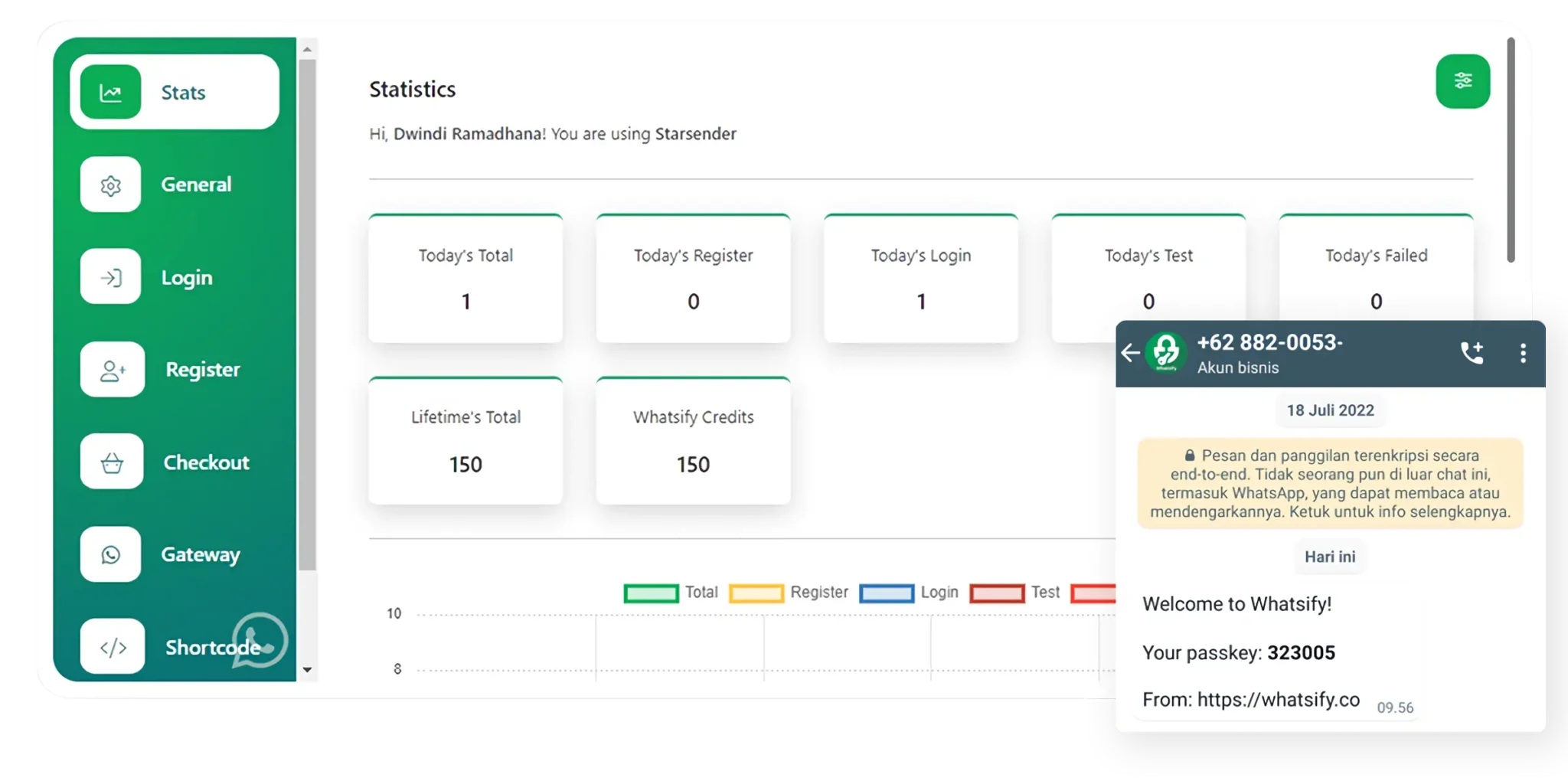Click the Gateway WhatsApp icon
The image size is (1568, 784).
click(111, 554)
